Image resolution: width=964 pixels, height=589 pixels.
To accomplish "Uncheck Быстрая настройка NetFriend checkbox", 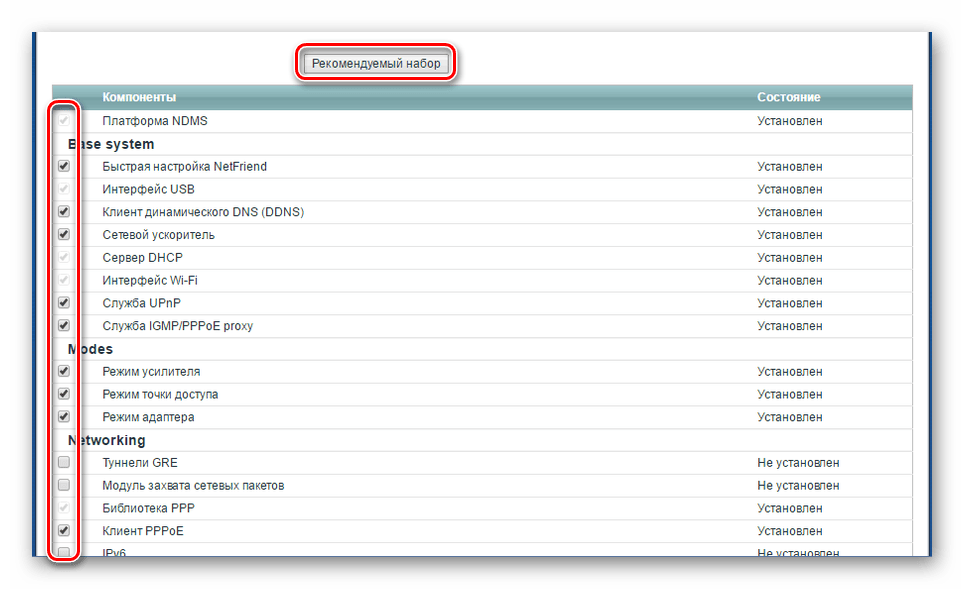I will [x=64, y=166].
